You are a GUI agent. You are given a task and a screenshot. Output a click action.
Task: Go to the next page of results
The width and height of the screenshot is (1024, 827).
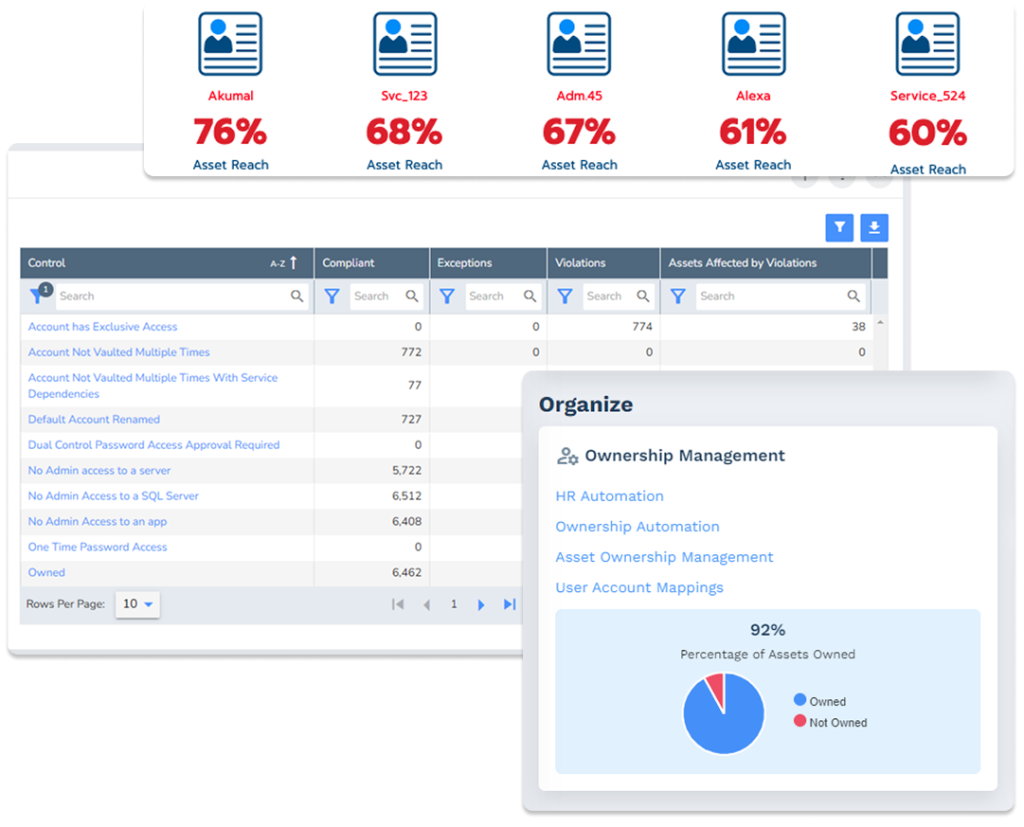click(481, 604)
